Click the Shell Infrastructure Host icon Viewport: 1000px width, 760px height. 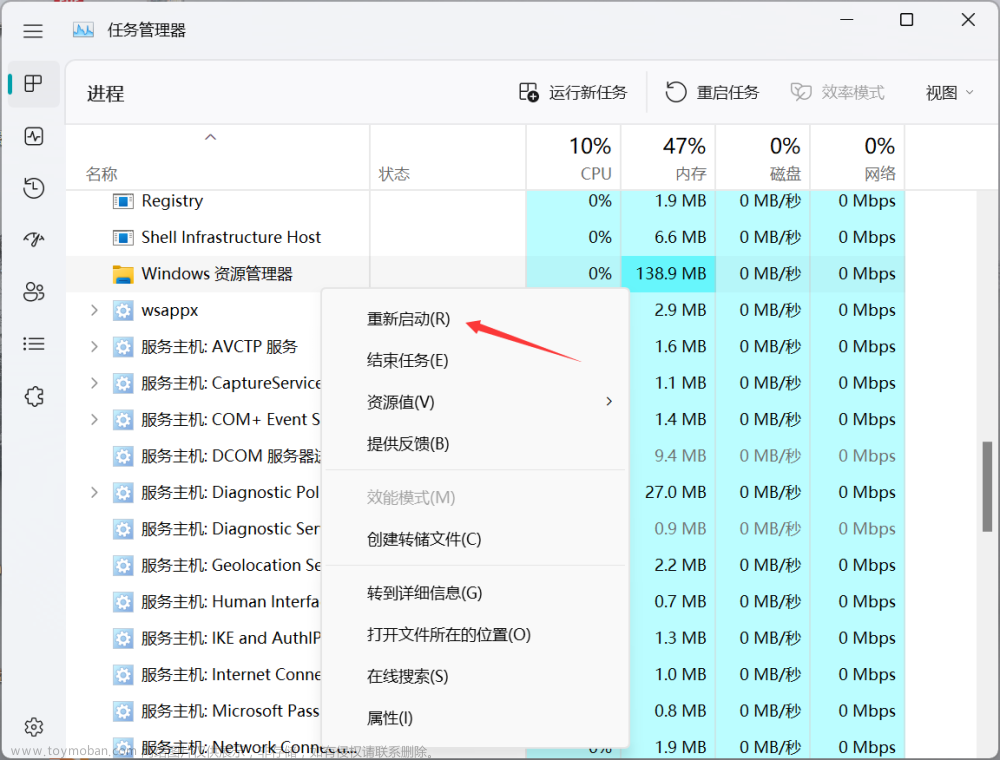click(123, 238)
